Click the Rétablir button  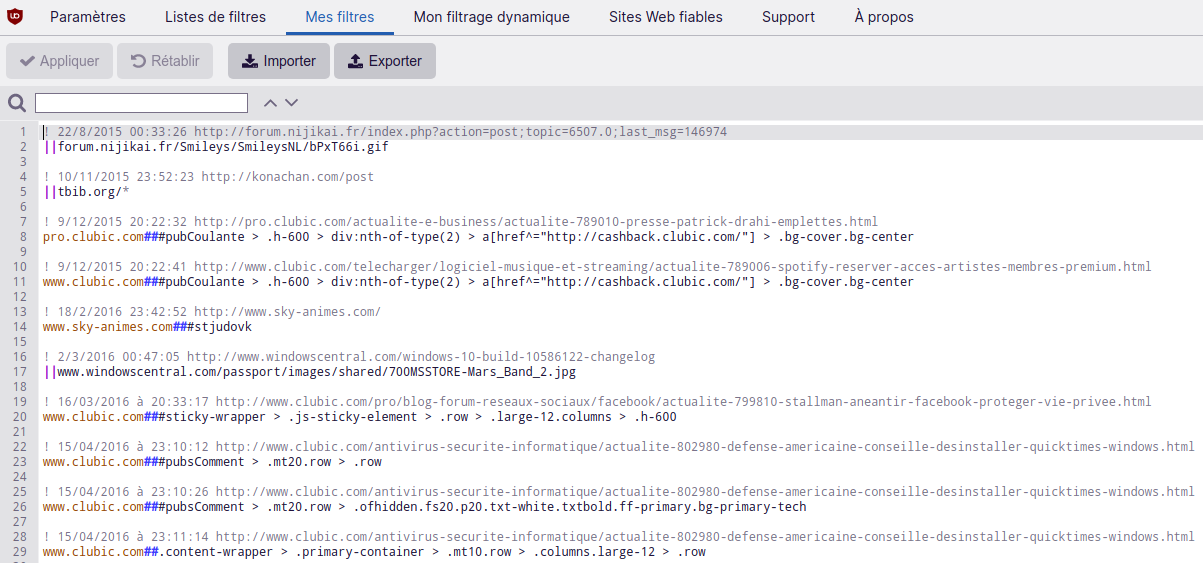tap(166, 61)
